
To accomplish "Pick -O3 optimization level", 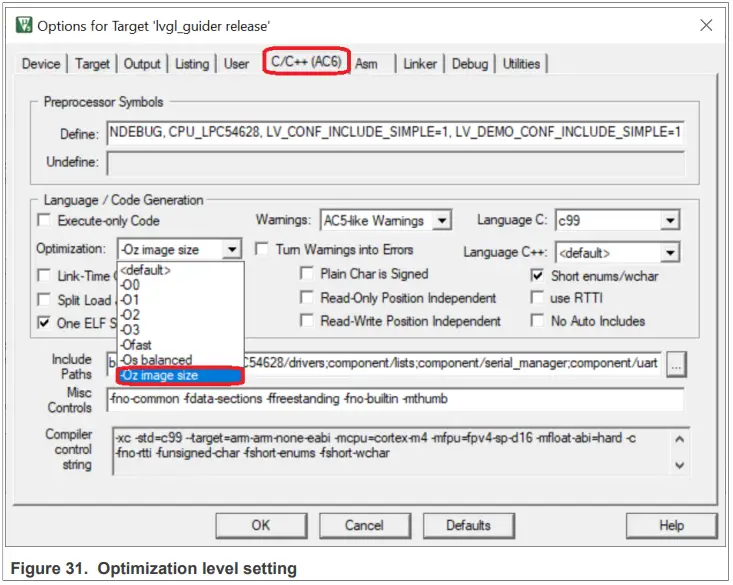I will [x=180, y=330].
